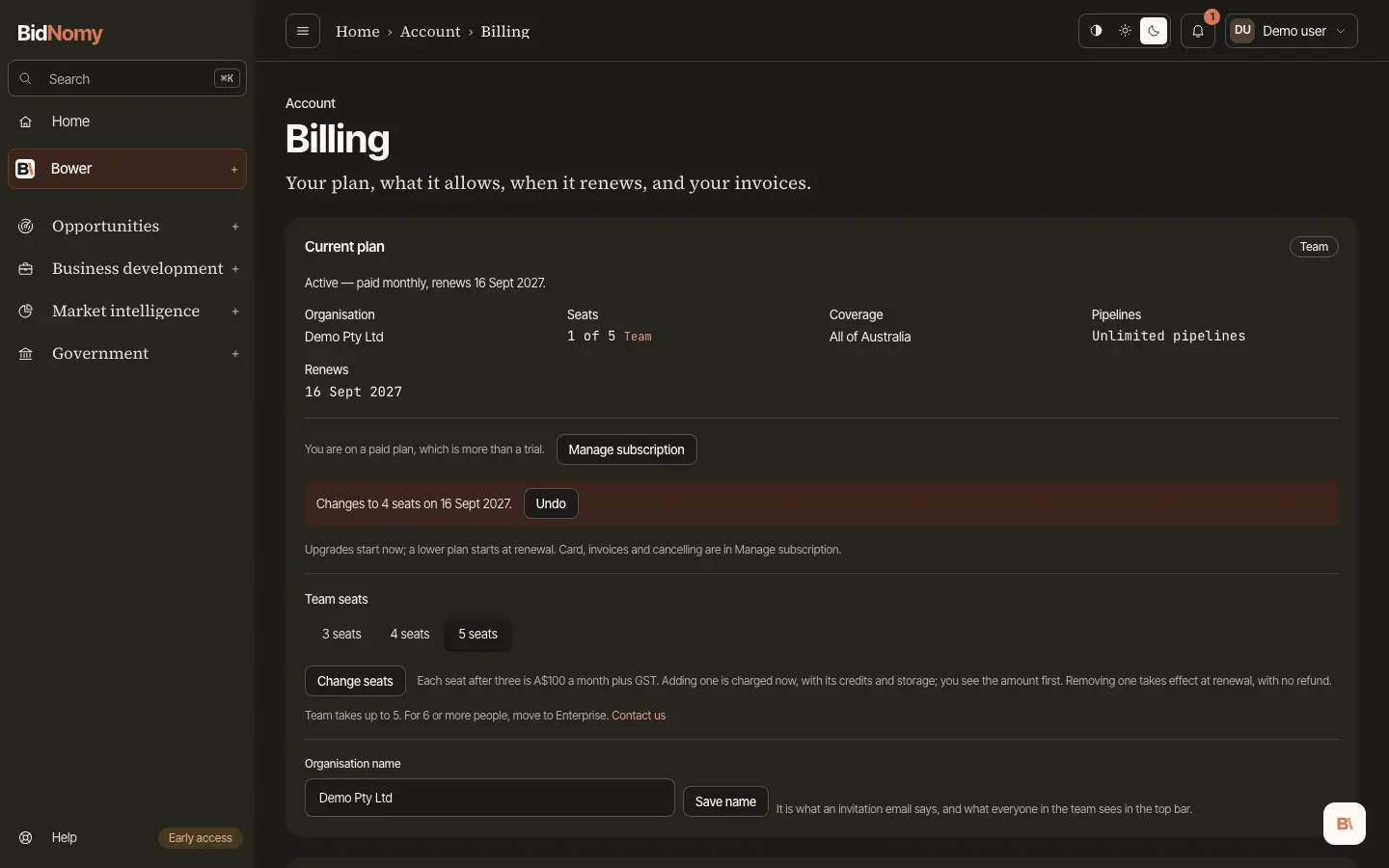Open Help in the sidebar

[65, 837]
